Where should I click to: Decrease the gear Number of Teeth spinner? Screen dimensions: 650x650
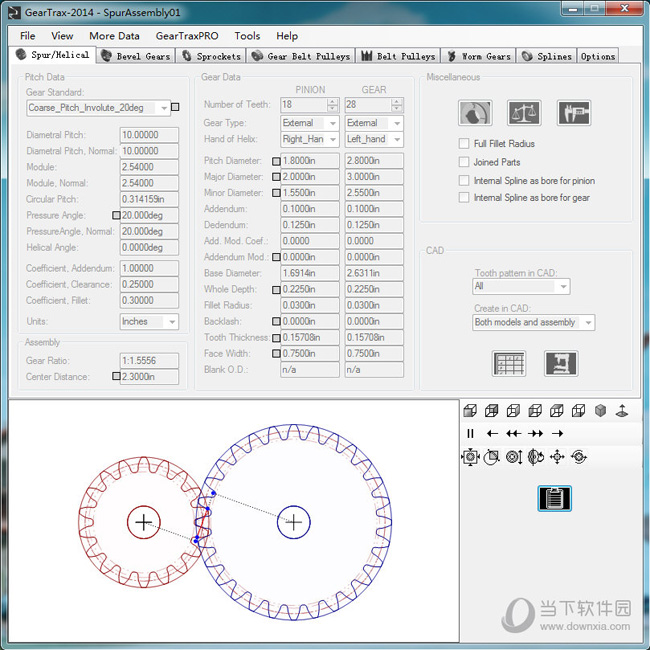397,108
